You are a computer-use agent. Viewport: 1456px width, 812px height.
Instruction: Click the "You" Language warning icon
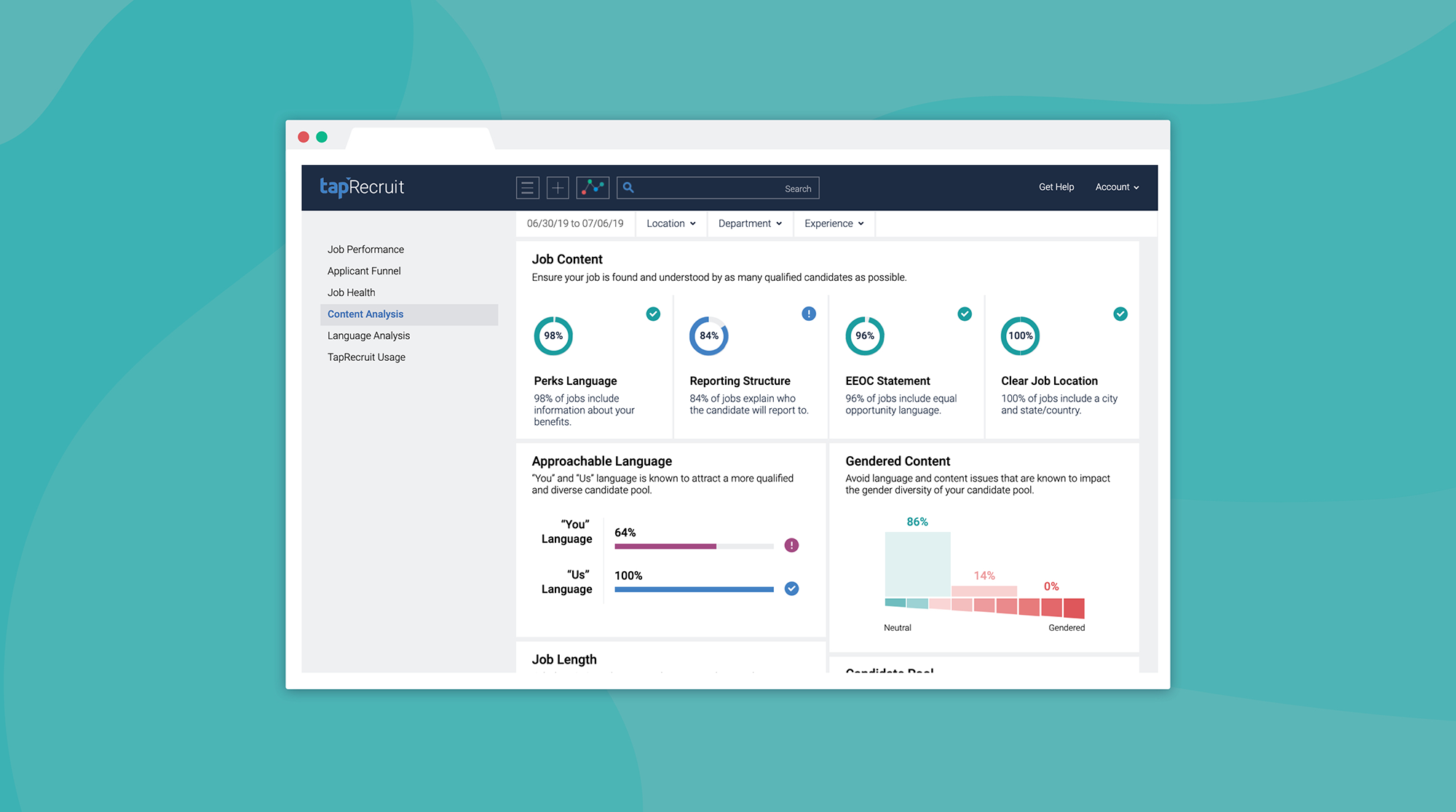point(791,545)
